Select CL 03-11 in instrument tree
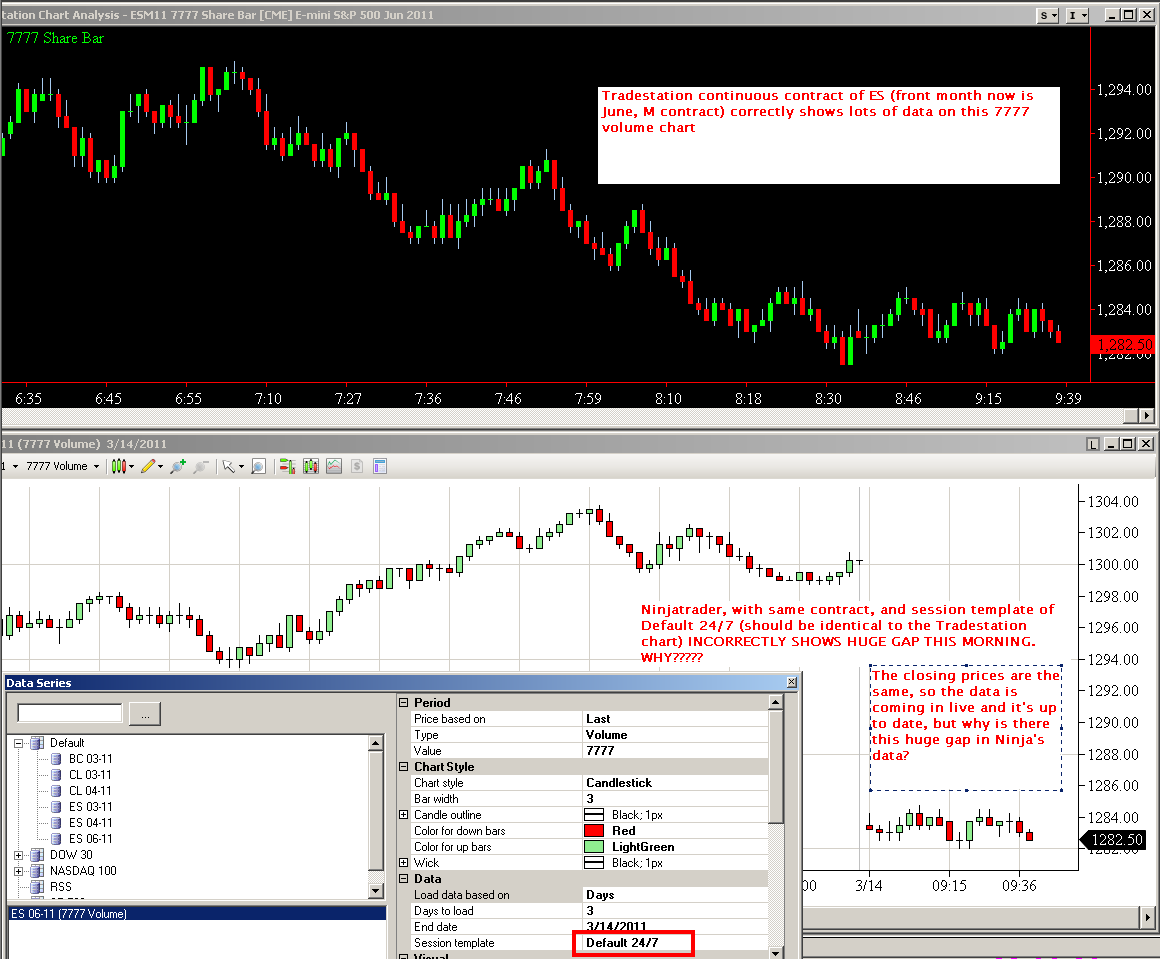This screenshot has height=959, width=1160. point(90,775)
